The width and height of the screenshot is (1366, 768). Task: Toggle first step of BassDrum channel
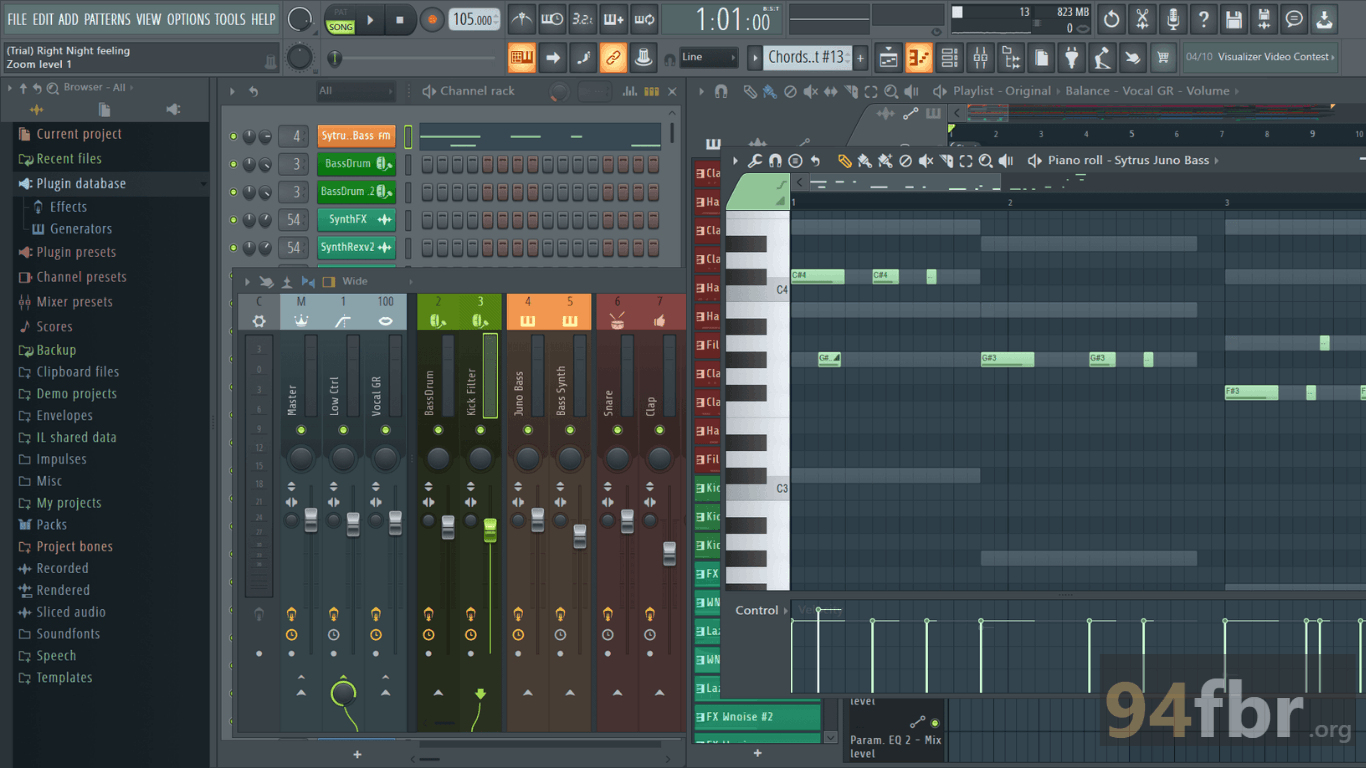(427, 164)
